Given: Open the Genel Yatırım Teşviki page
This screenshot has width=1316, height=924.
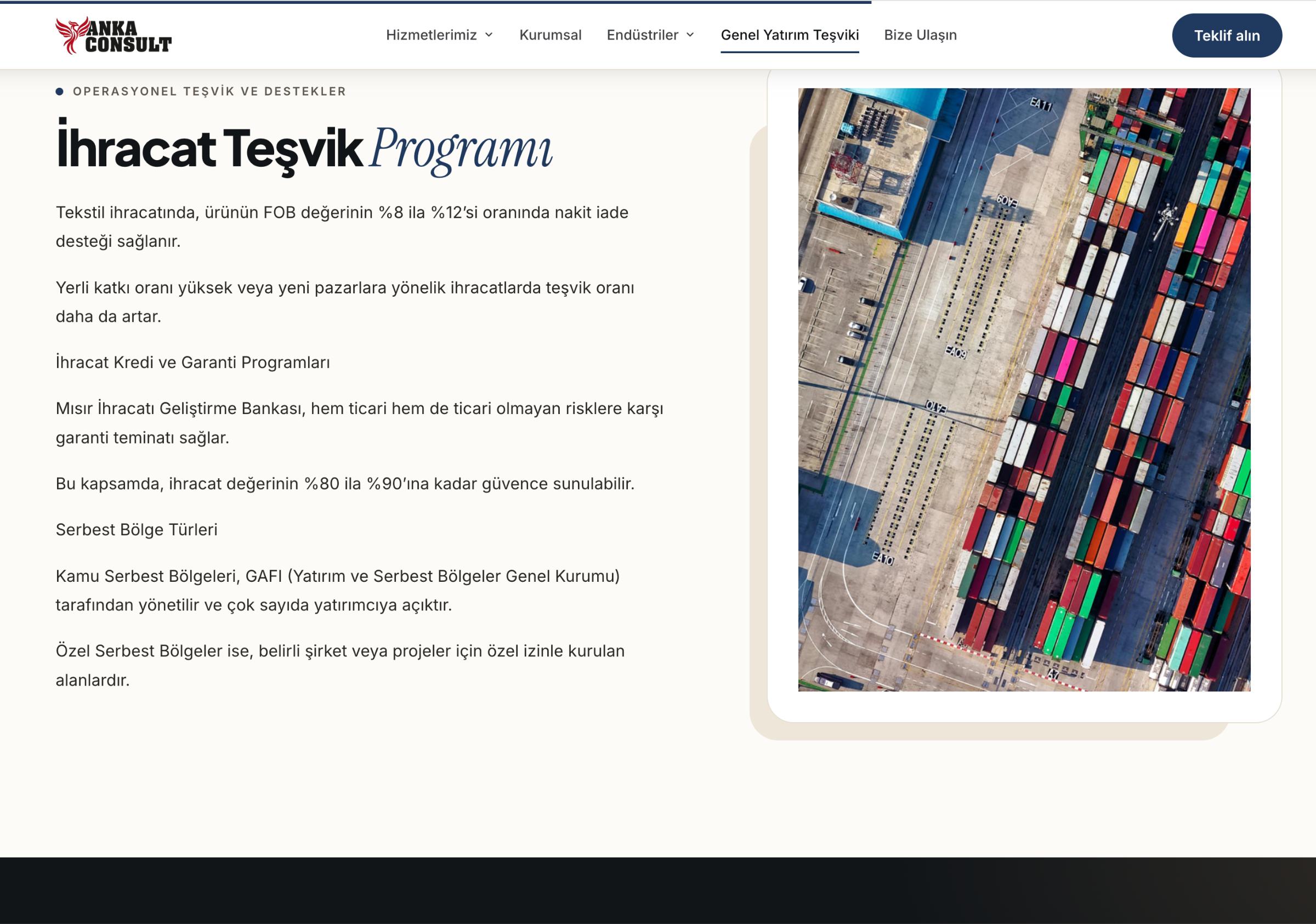Looking at the screenshot, I should pyautogui.click(x=790, y=35).
